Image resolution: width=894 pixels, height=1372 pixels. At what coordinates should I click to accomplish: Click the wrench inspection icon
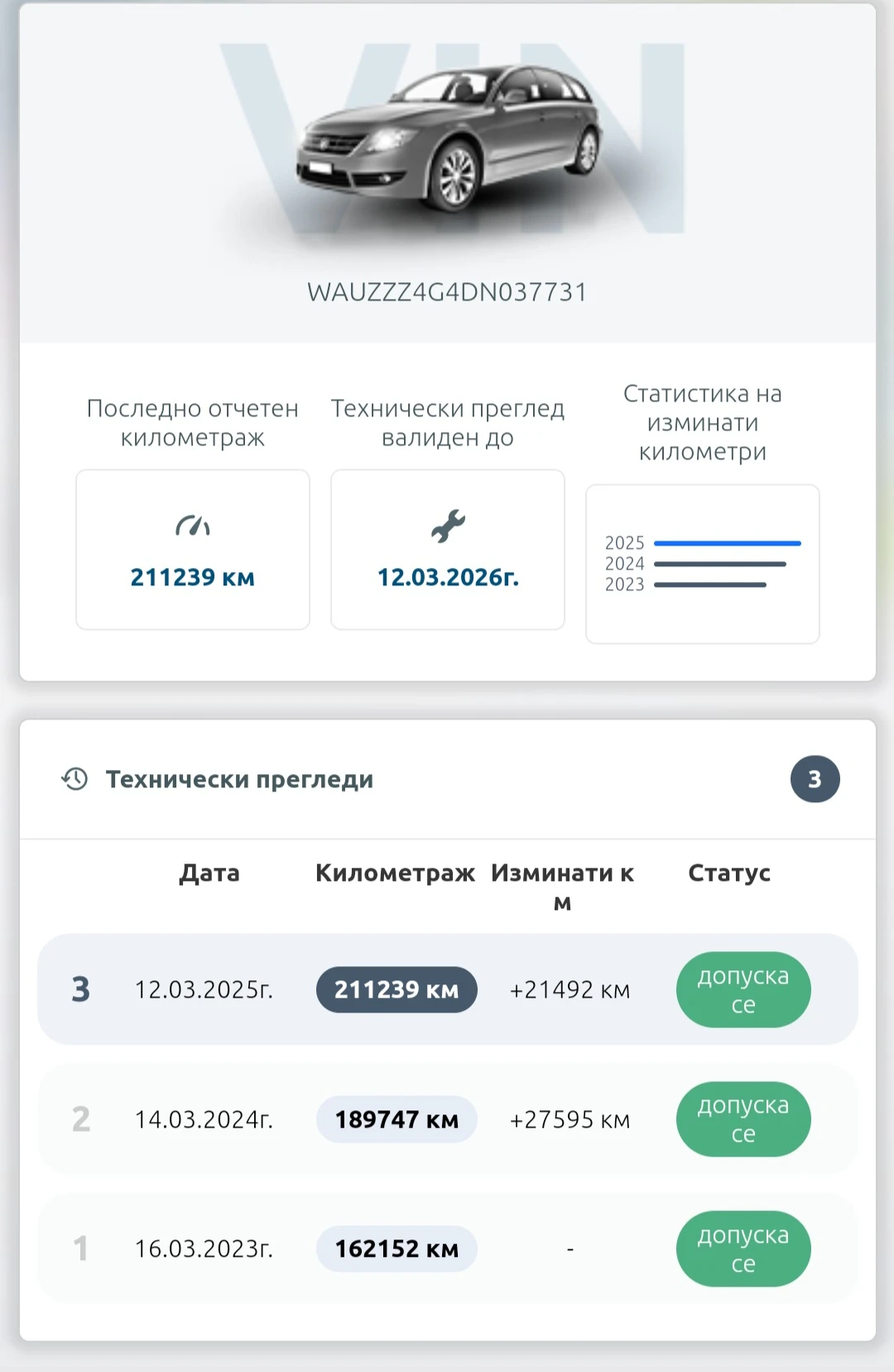tap(448, 526)
